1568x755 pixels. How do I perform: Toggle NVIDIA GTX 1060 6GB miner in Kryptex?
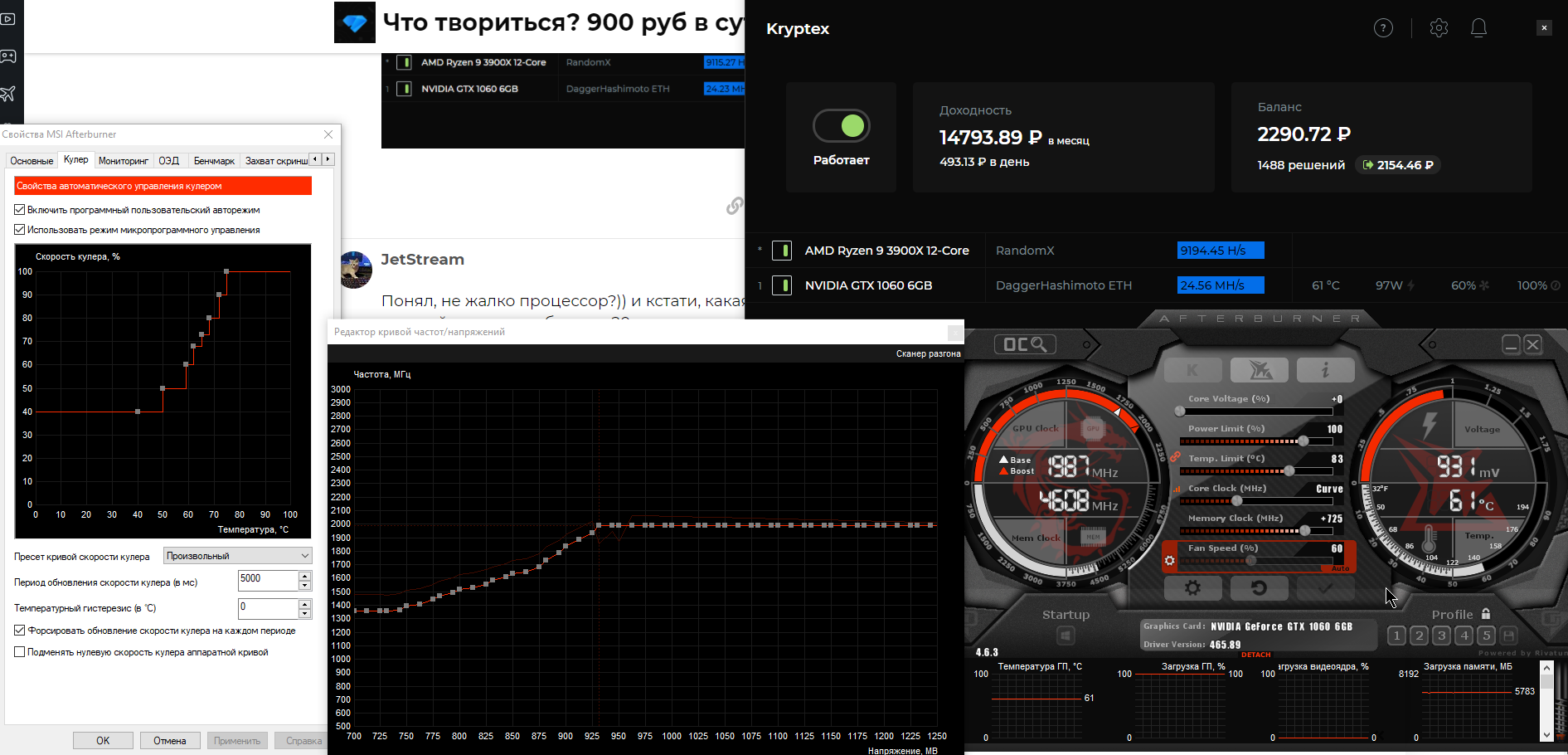pyautogui.click(x=781, y=285)
